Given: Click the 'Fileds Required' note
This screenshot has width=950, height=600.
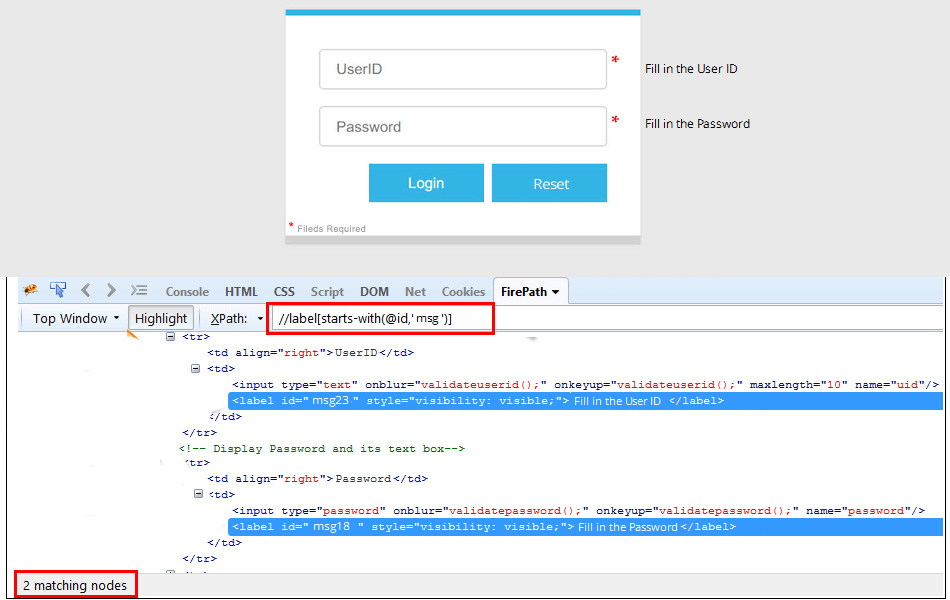Looking at the screenshot, I should pos(331,228).
